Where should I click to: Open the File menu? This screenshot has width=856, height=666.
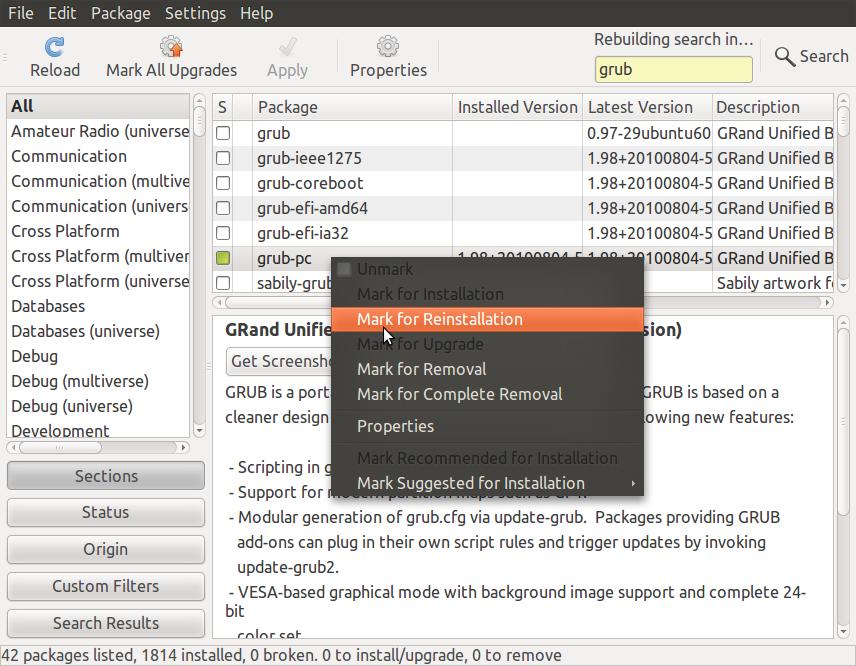[21, 13]
